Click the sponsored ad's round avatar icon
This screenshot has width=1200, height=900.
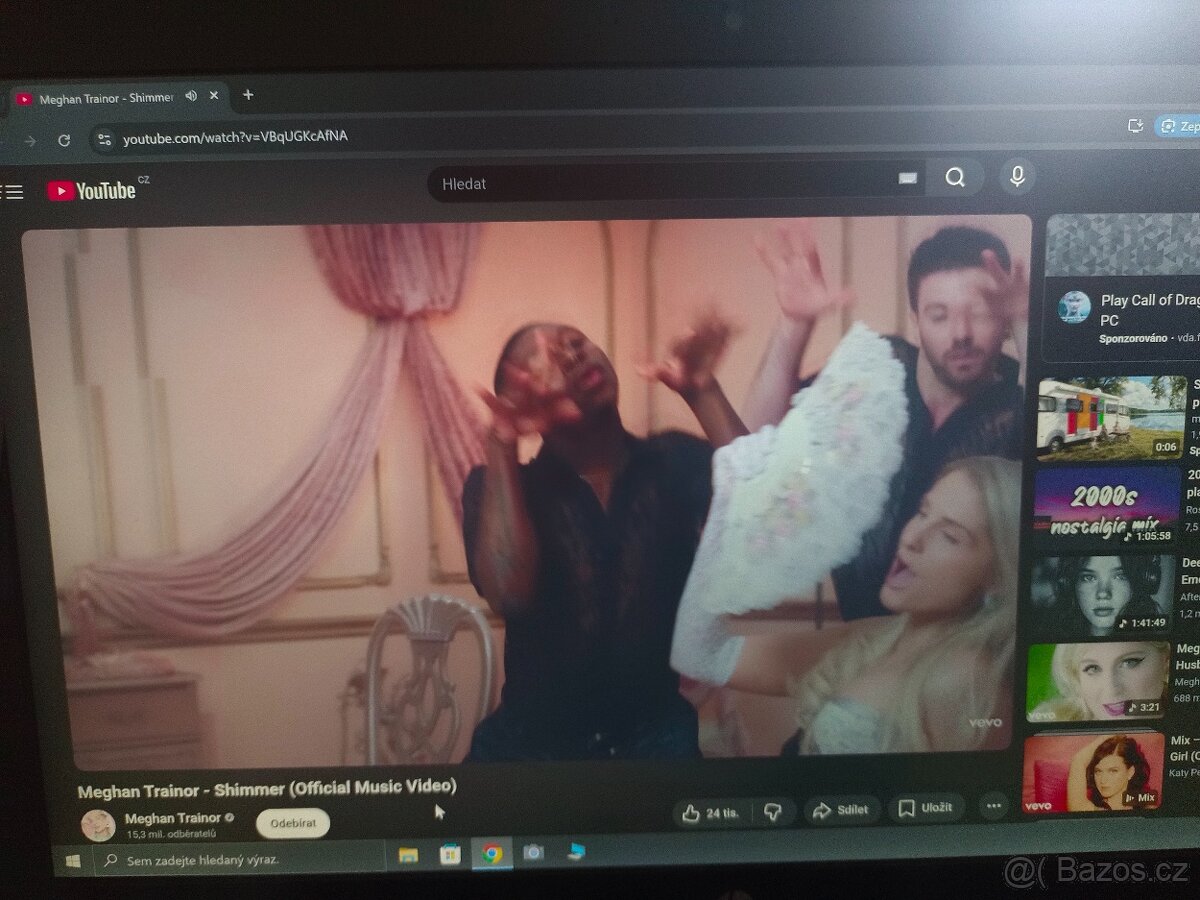pos(1075,307)
